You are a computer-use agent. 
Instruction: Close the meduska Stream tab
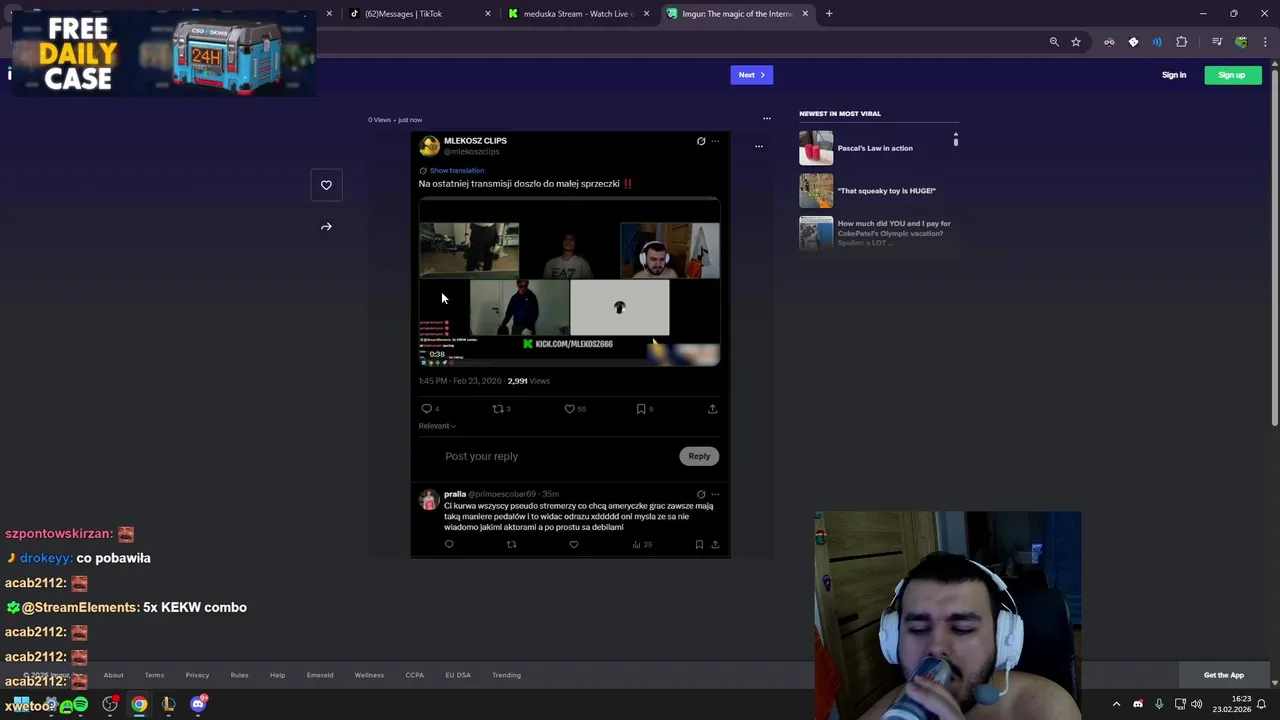[x=646, y=14]
